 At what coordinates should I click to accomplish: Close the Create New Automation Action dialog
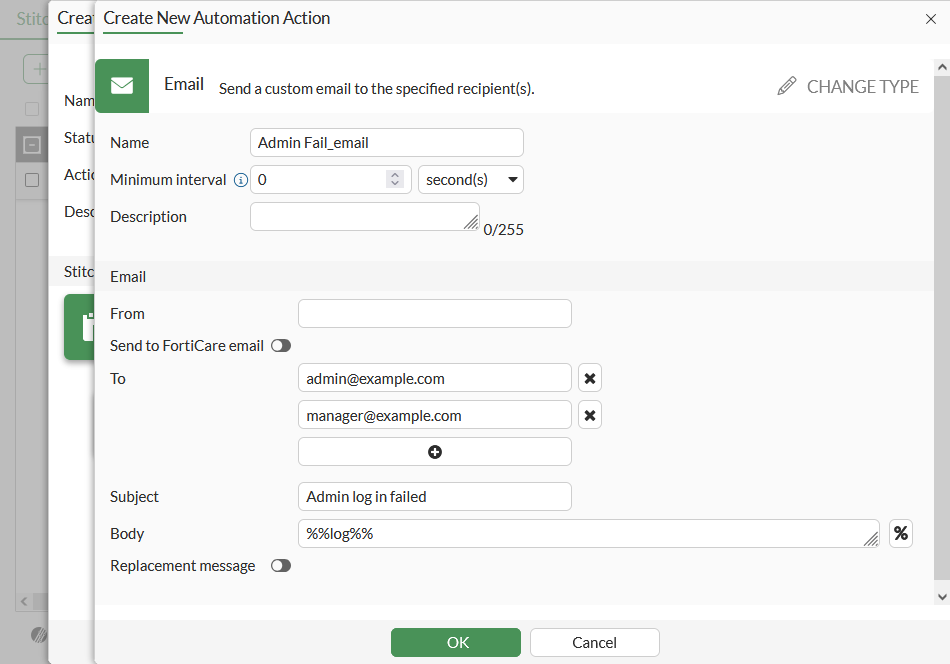(x=931, y=18)
